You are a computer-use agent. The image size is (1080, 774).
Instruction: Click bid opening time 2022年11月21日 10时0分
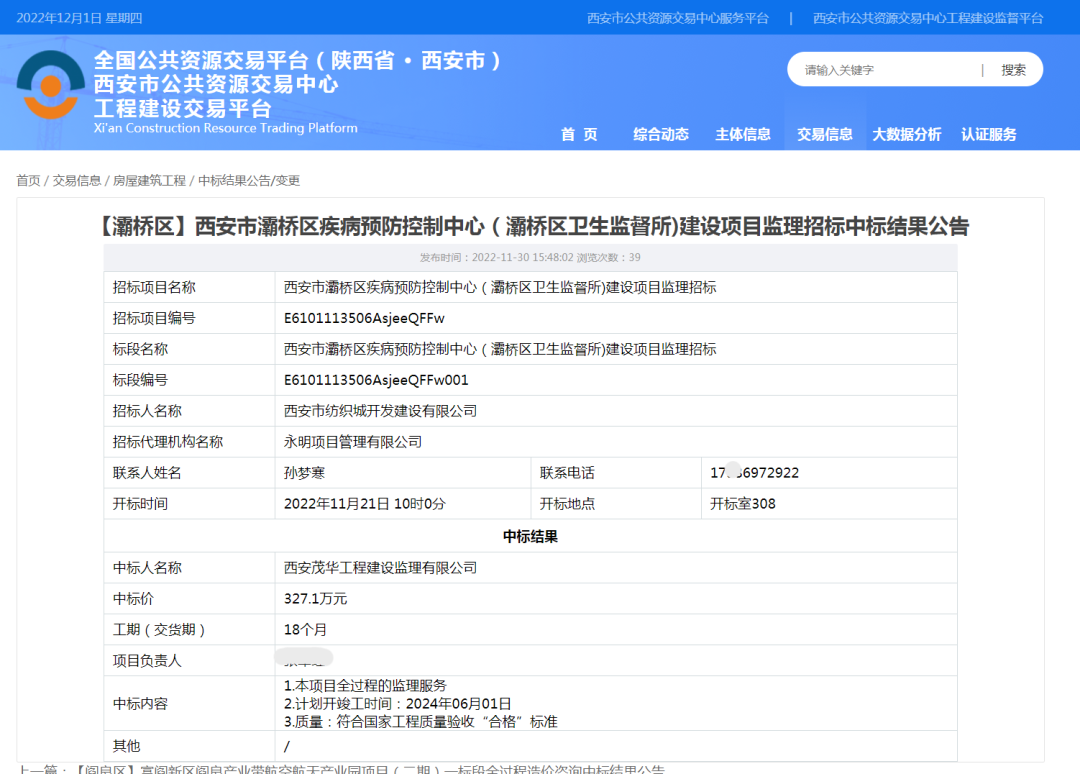coord(364,504)
